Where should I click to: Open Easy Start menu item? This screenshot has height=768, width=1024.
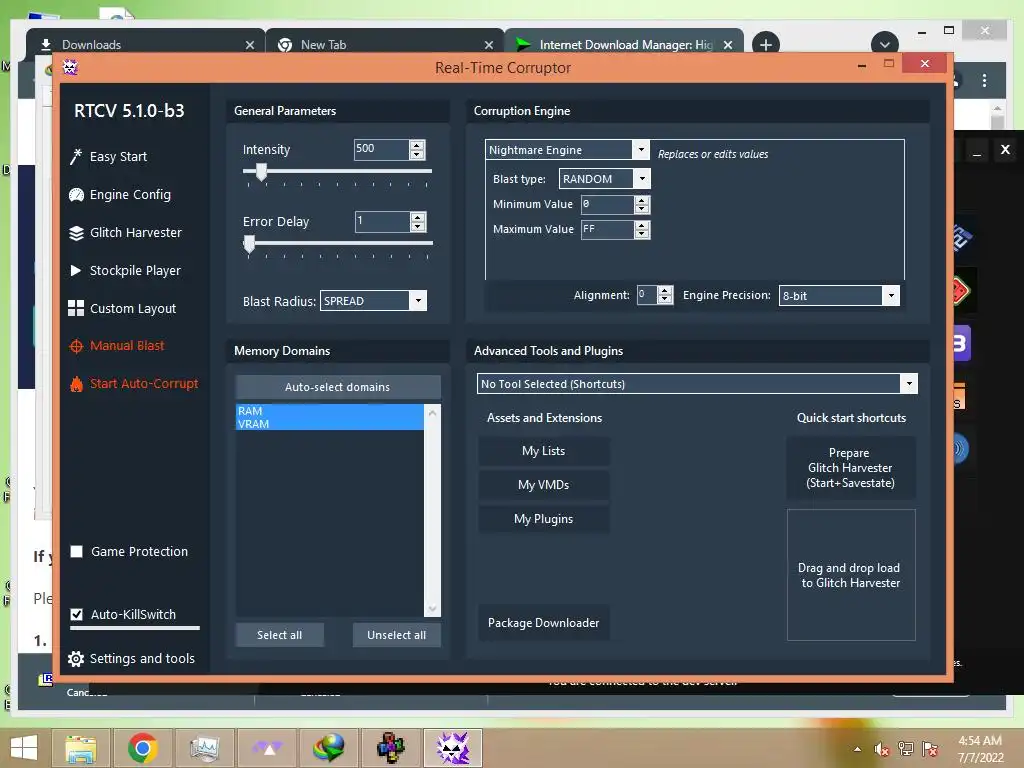pos(118,157)
